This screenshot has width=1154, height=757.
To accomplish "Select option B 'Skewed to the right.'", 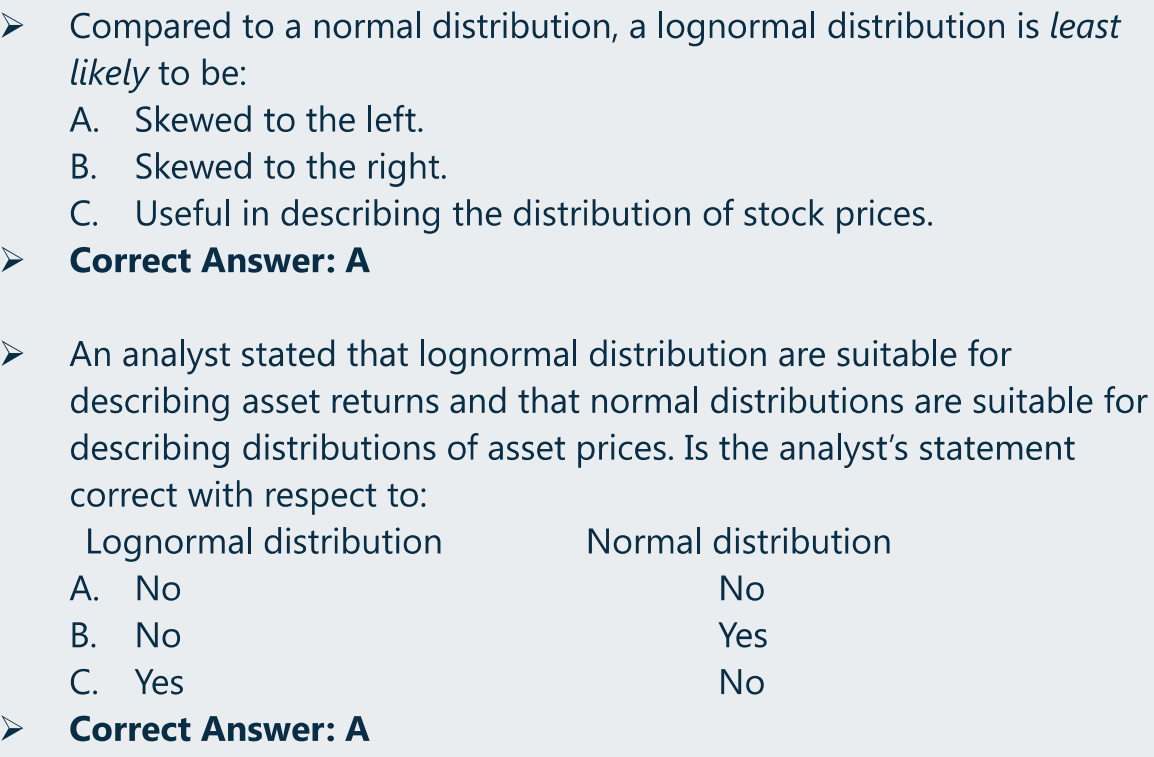I will click(x=290, y=167).
